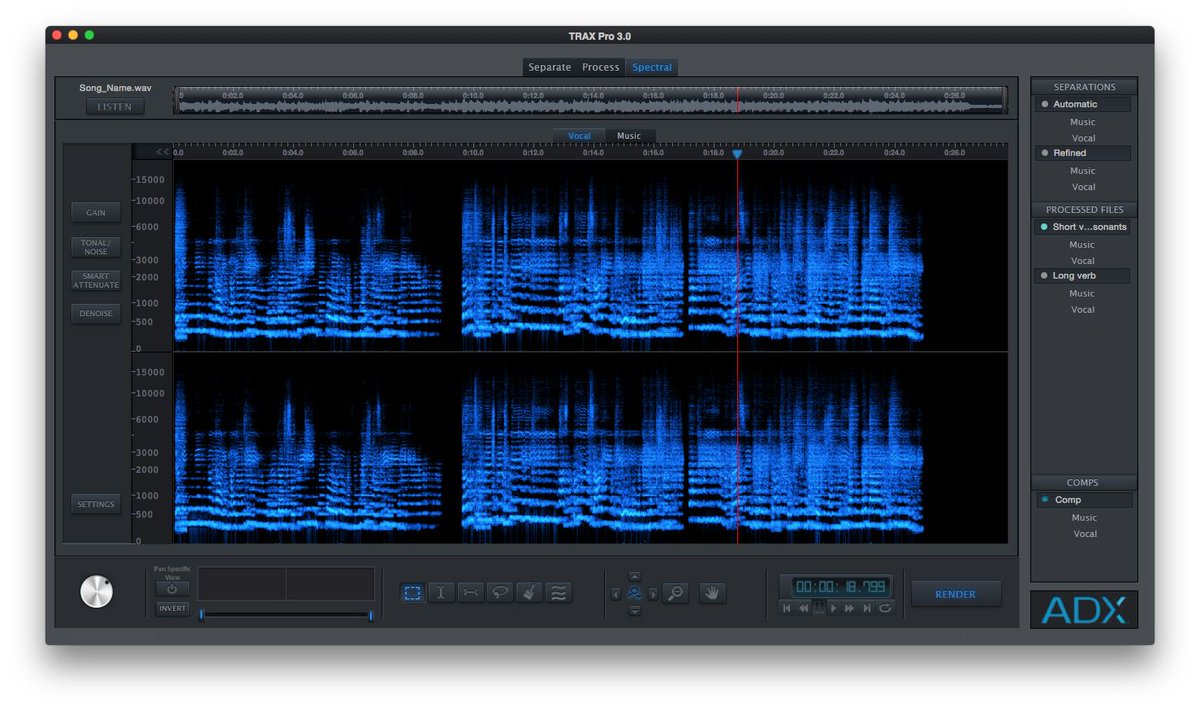This screenshot has width=1200, height=710.
Task: Open the SMART ATTENUATE tool
Action: pos(96,281)
